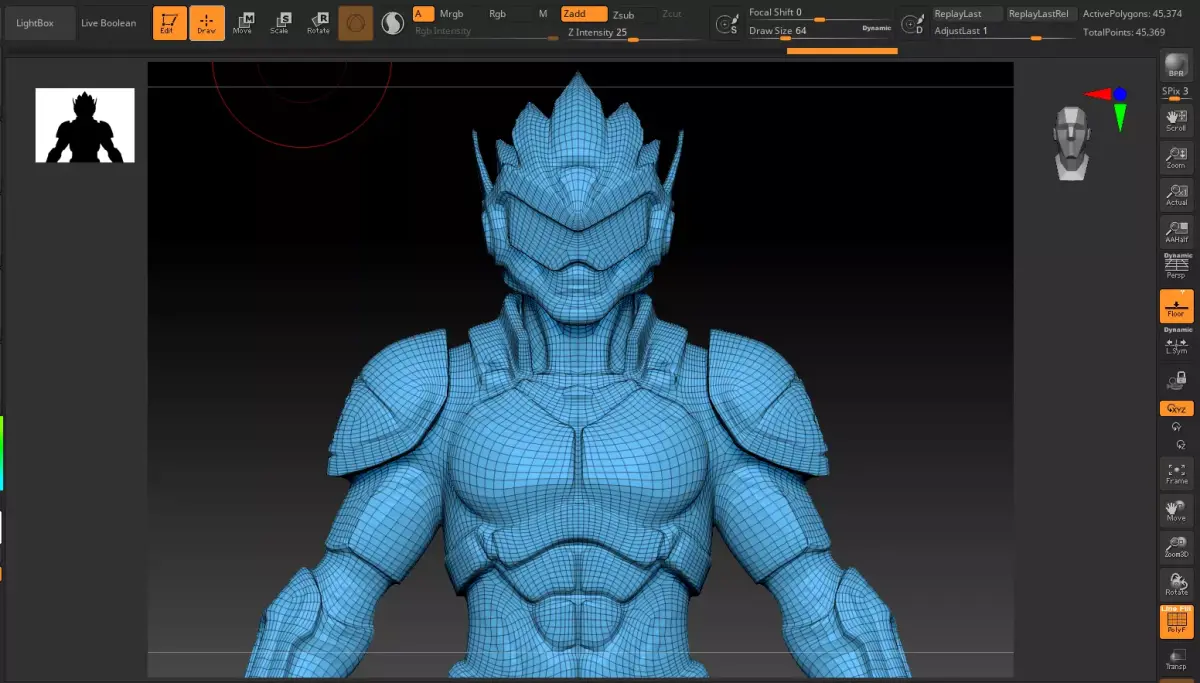The height and width of the screenshot is (683, 1200).
Task: Adjust the Focal Shift slider
Action: (x=820, y=13)
